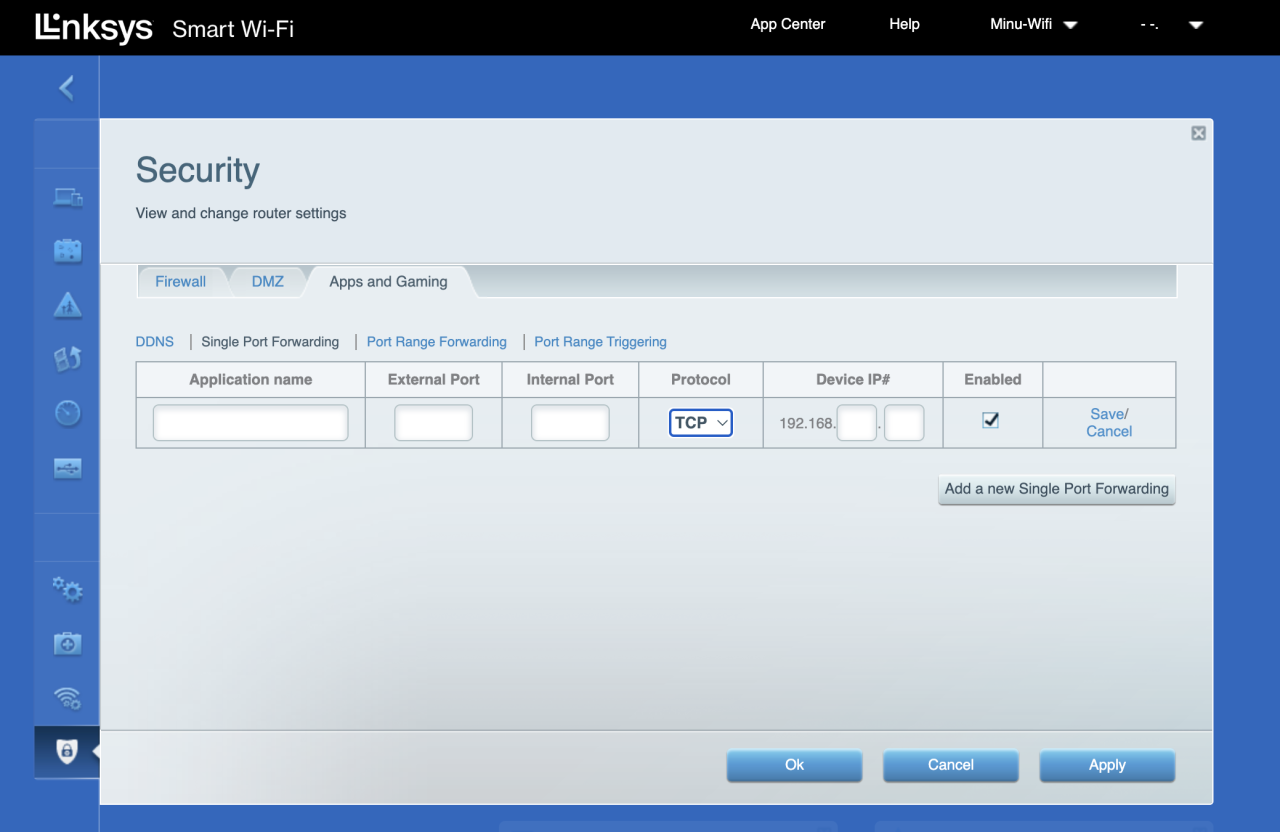Click Add a new Single Port Forwarding

coord(1056,489)
